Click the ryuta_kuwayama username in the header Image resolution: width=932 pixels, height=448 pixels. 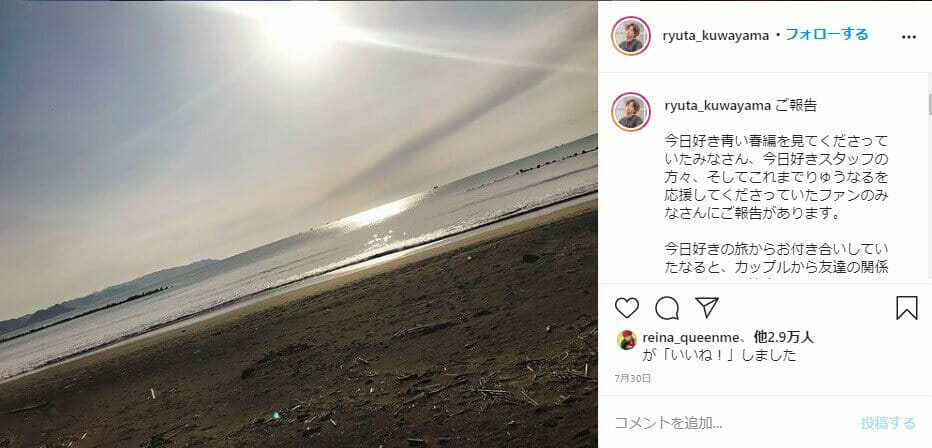click(716, 36)
